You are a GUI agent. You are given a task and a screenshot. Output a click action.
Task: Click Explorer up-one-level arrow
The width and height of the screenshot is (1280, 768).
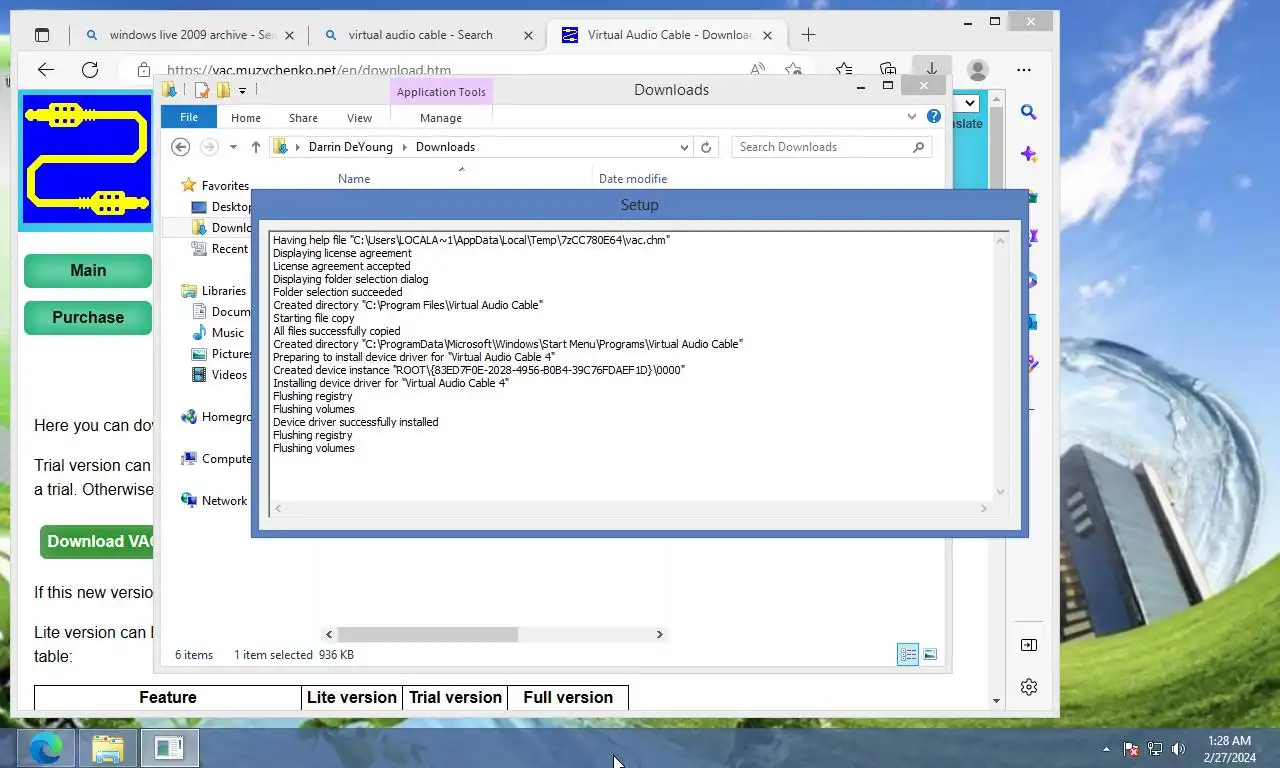(255, 147)
